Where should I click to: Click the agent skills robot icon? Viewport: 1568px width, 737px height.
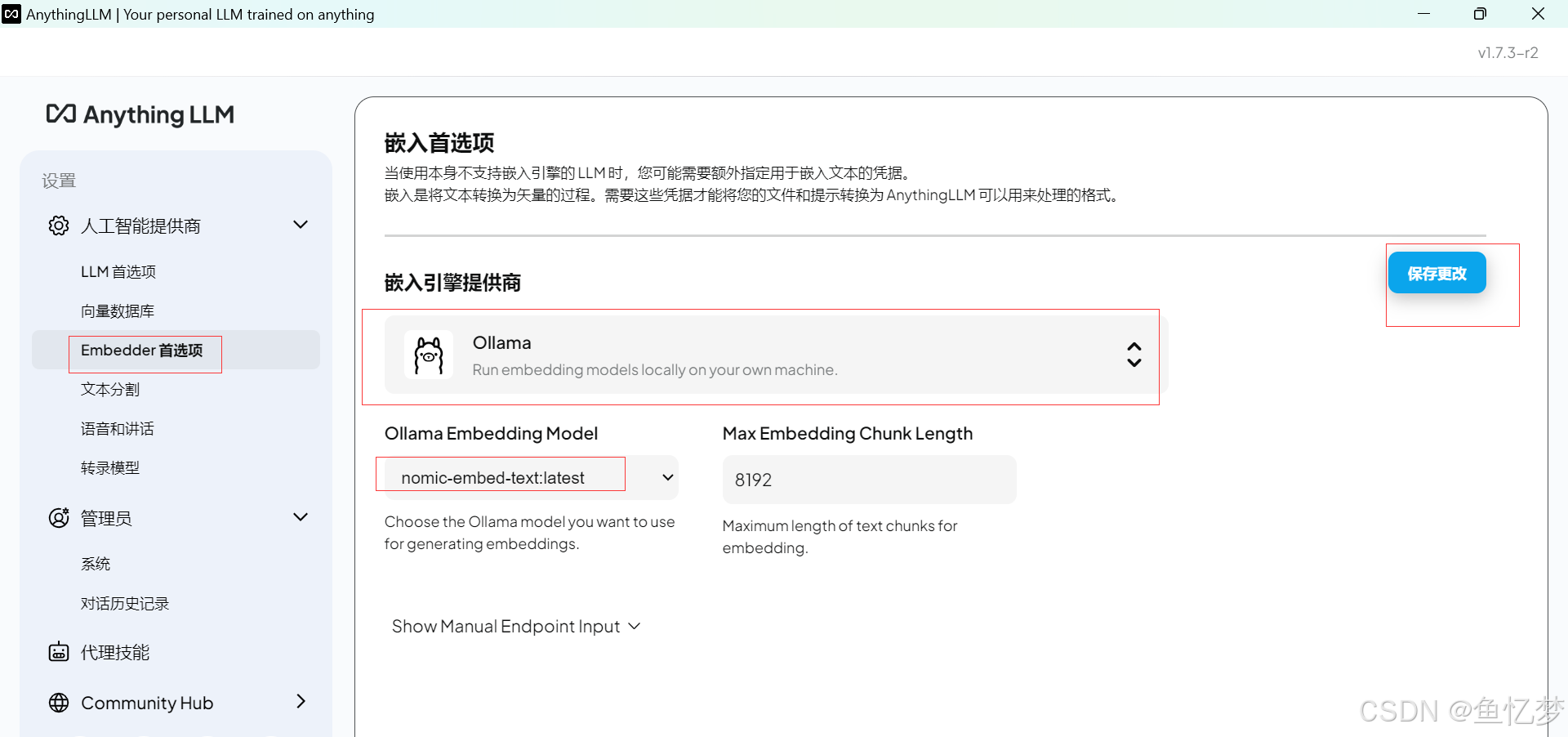[x=59, y=652]
